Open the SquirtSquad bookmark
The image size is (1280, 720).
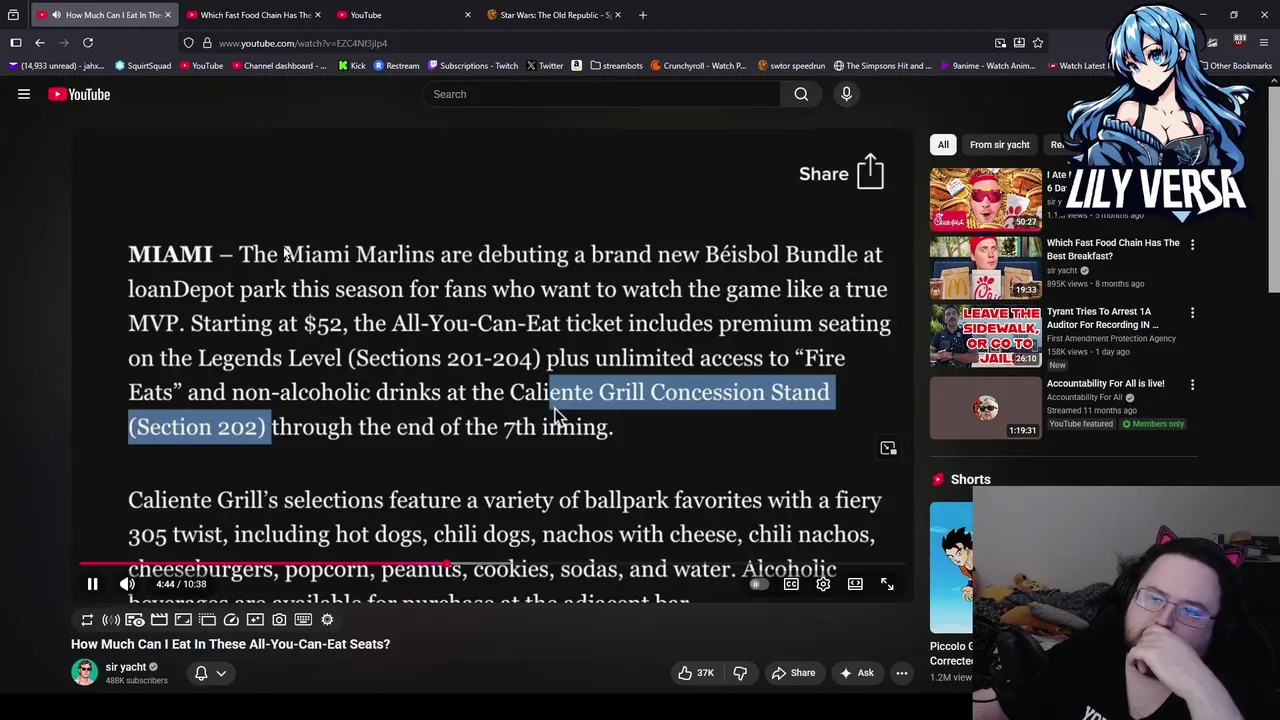pos(143,66)
